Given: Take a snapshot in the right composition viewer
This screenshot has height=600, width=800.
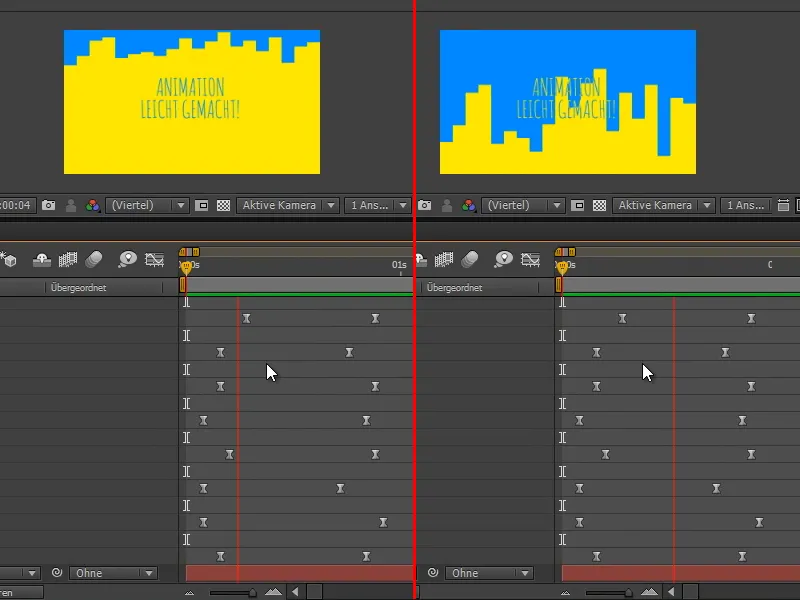Looking at the screenshot, I should pyautogui.click(x=424, y=205).
